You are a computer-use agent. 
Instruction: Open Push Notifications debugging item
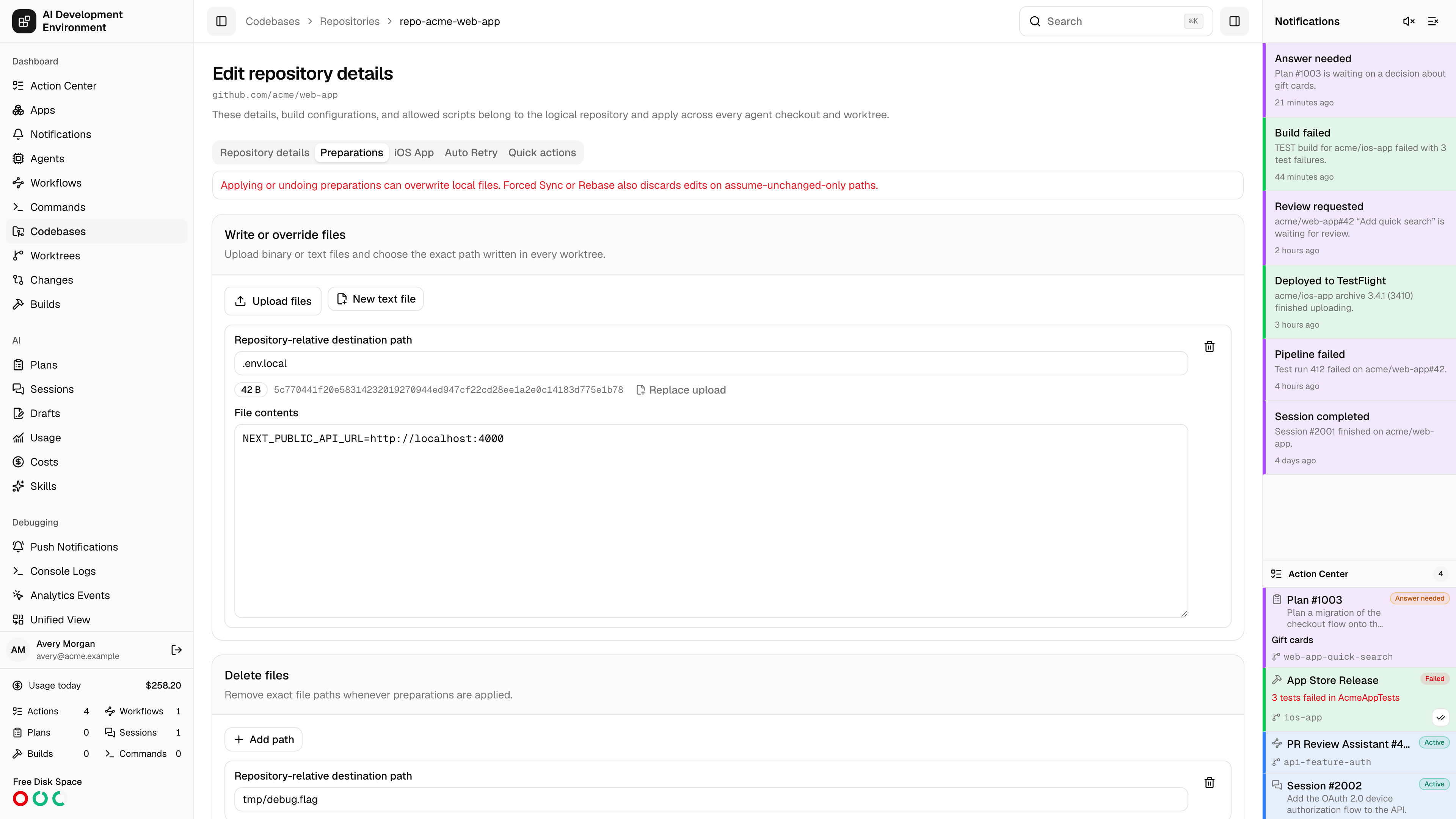pyautogui.click(x=97, y=547)
